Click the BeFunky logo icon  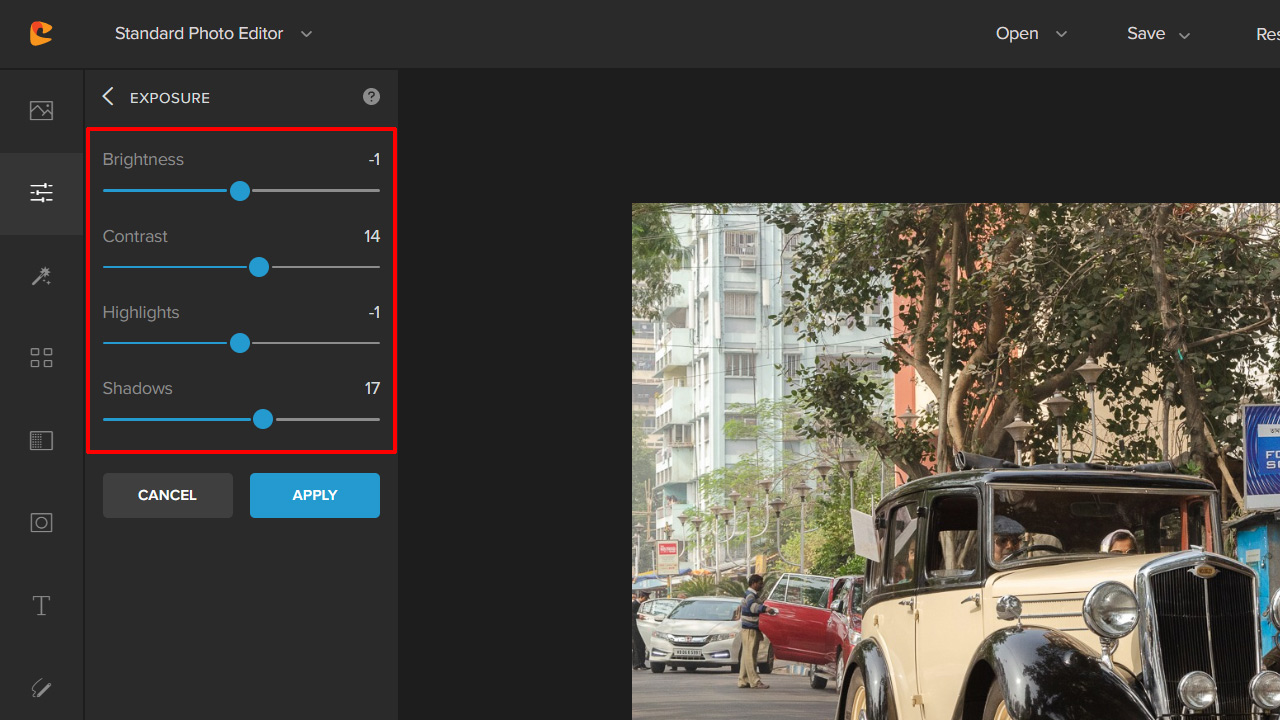coord(41,33)
